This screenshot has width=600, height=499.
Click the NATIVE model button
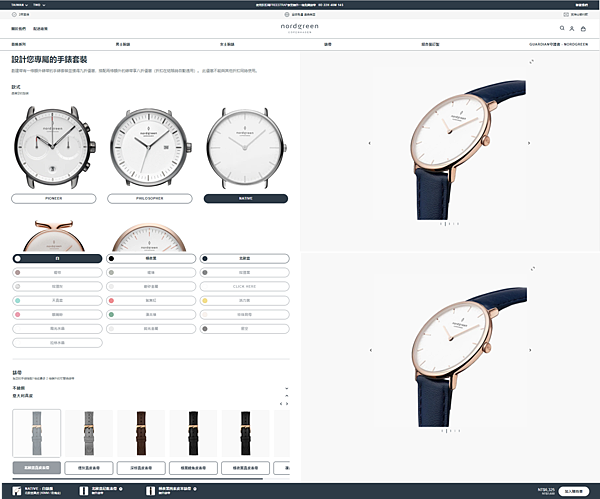pyautogui.click(x=246, y=199)
